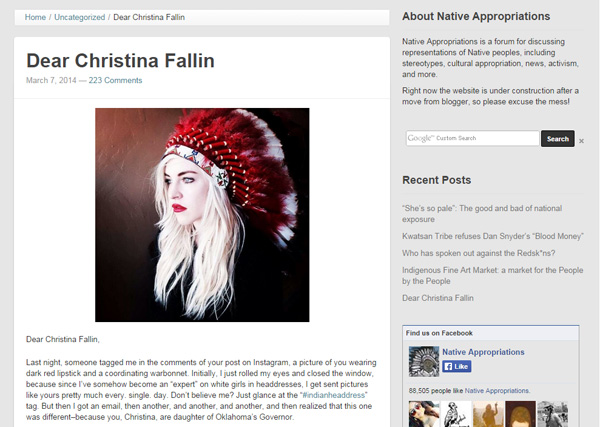Open "Who has spoken out against" post
The image size is (600, 427).
coord(478,253)
